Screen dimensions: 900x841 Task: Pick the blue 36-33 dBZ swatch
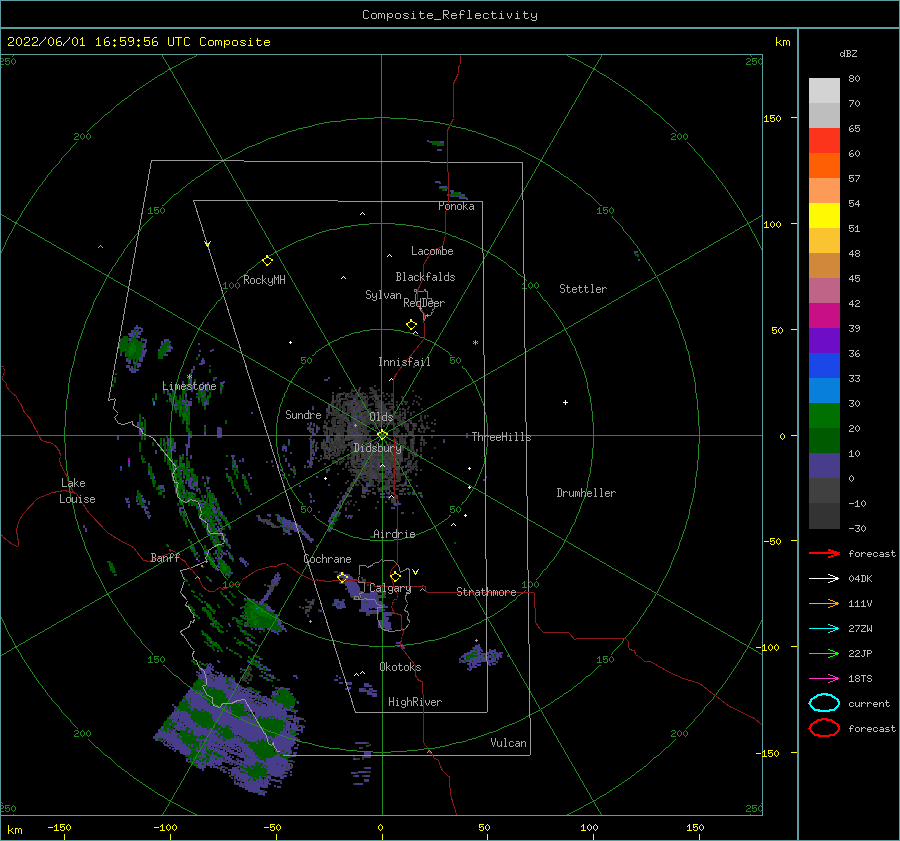point(824,365)
